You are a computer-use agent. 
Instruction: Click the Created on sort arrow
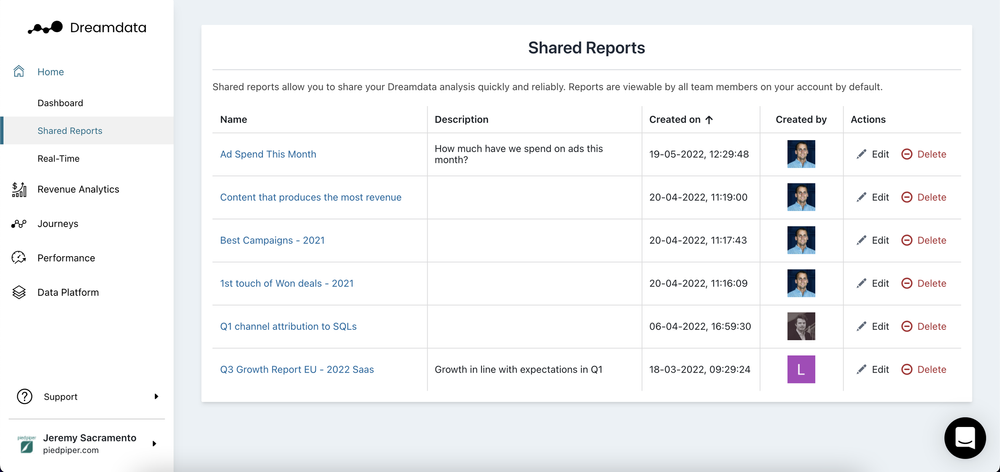(x=709, y=119)
